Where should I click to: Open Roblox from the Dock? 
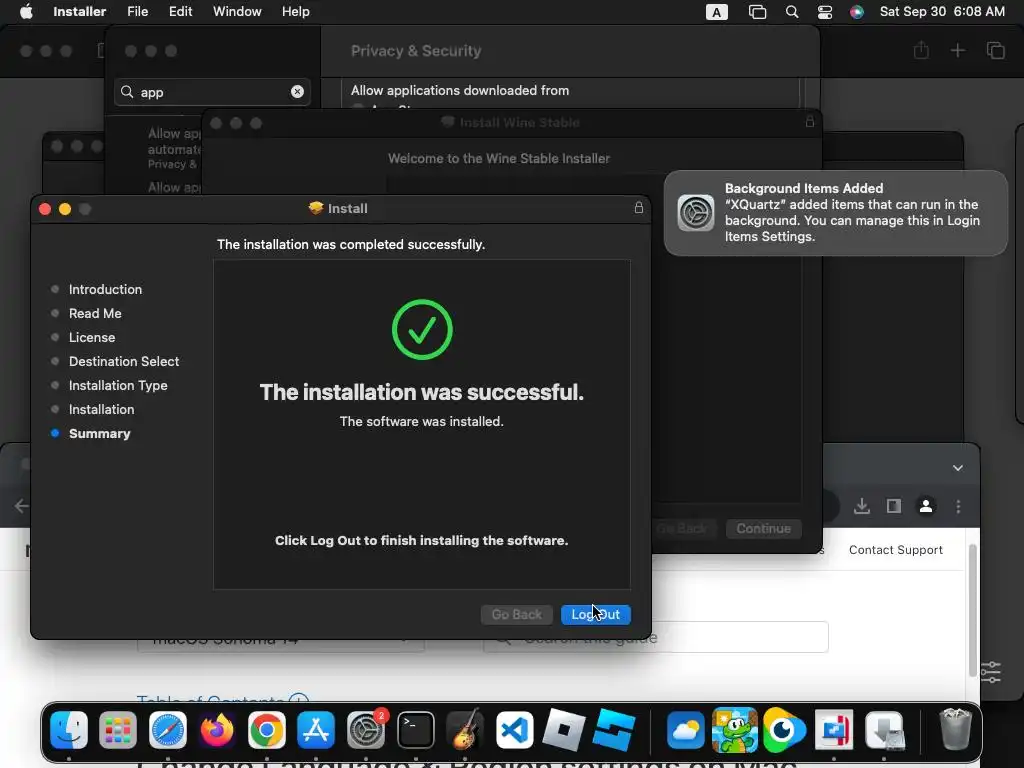click(x=564, y=729)
